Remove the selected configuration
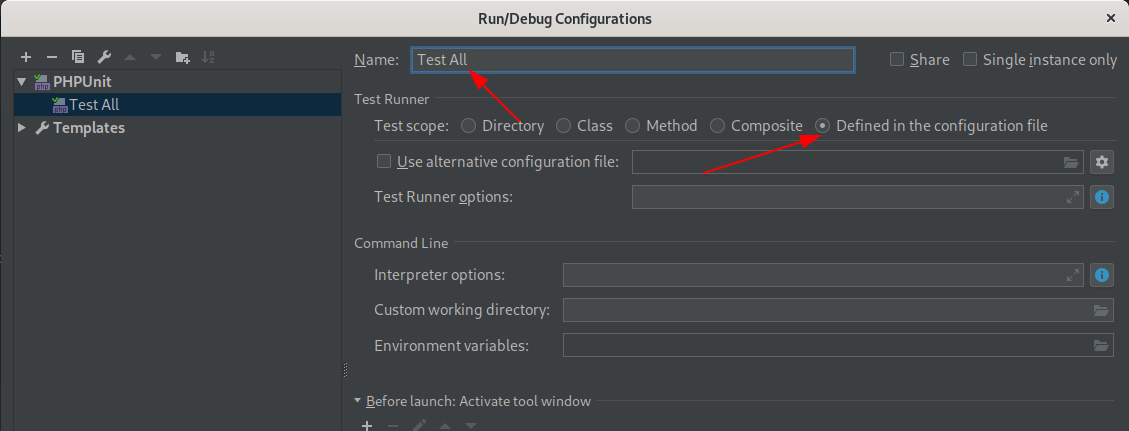Image resolution: width=1129 pixels, height=431 pixels. [x=52, y=57]
